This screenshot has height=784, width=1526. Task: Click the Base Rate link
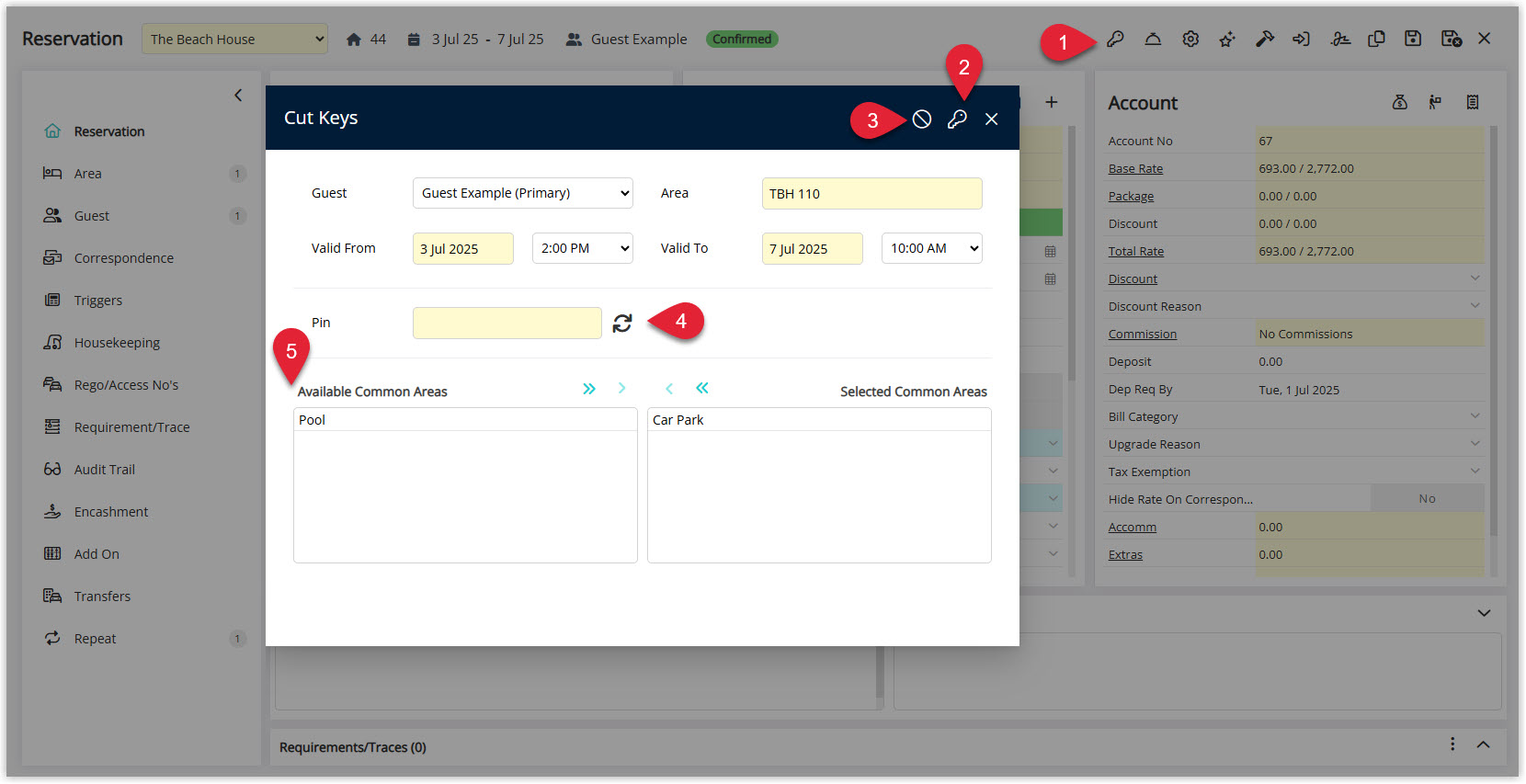point(1135,168)
